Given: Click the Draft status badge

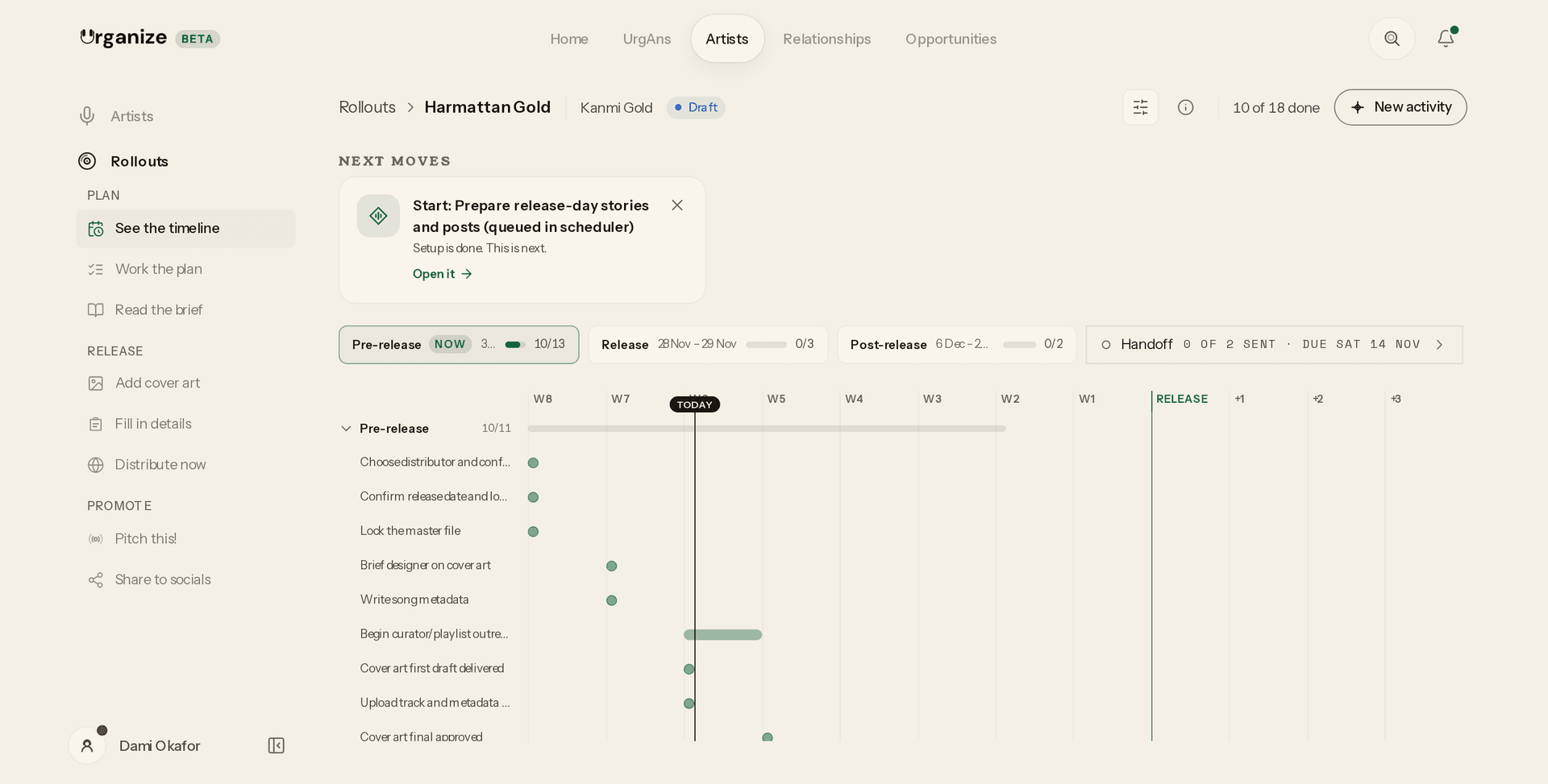Looking at the screenshot, I should click(x=696, y=107).
